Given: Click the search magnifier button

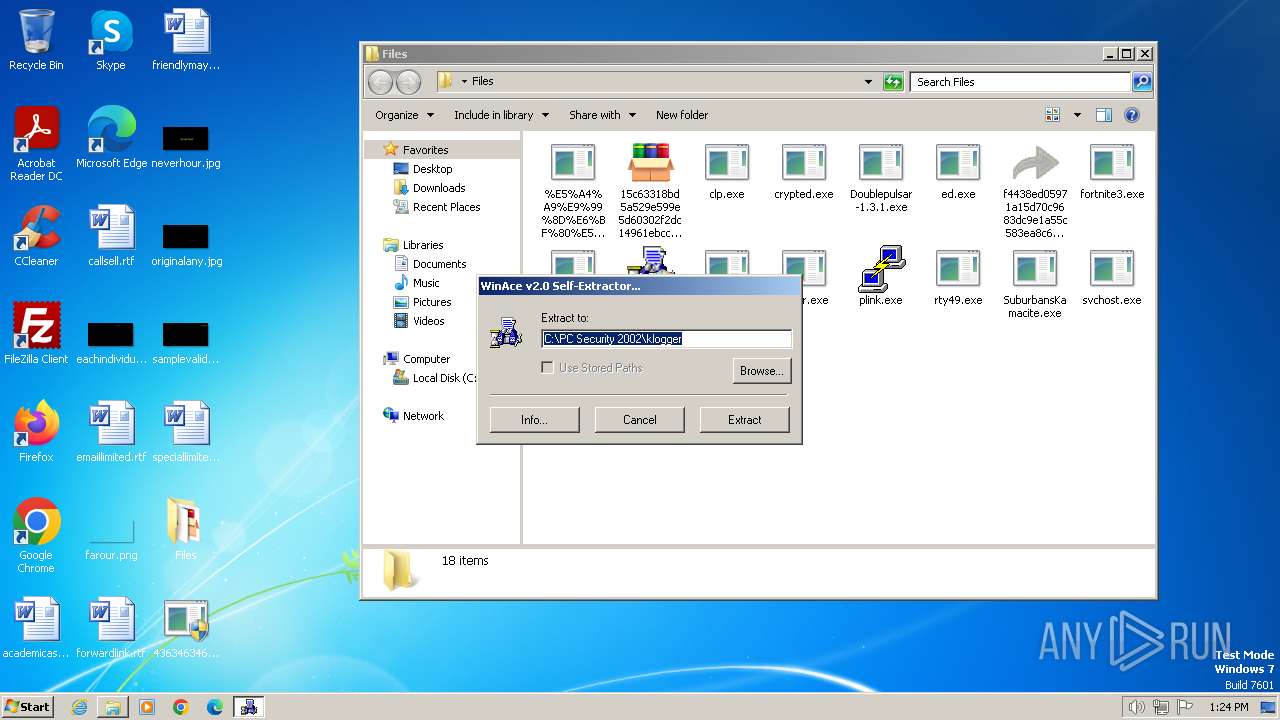Looking at the screenshot, I should 1142,82.
